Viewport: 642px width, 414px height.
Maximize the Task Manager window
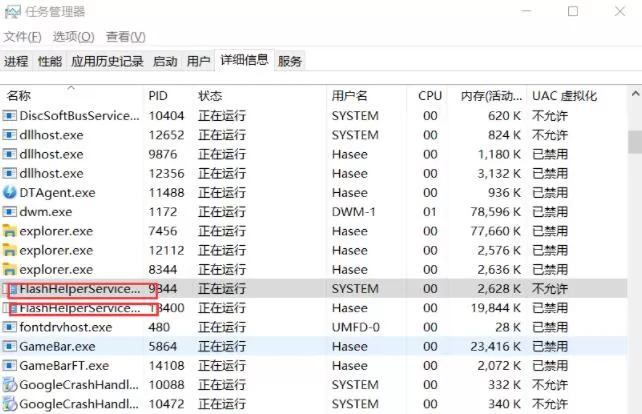(x=573, y=11)
